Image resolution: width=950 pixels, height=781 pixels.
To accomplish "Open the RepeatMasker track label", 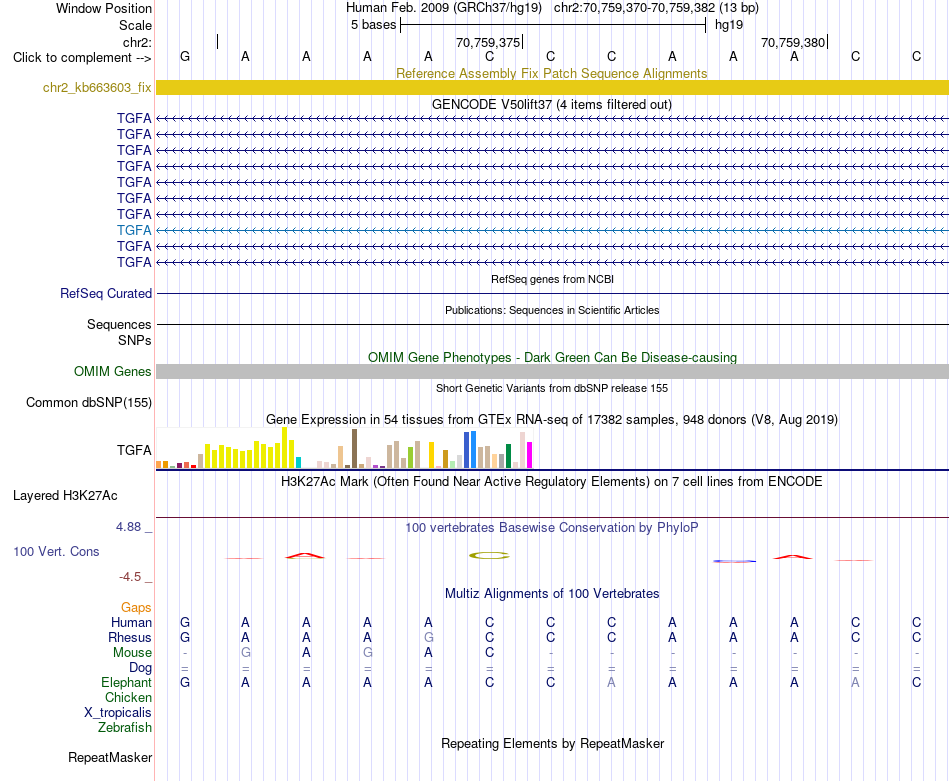I will click(x=110, y=757).
